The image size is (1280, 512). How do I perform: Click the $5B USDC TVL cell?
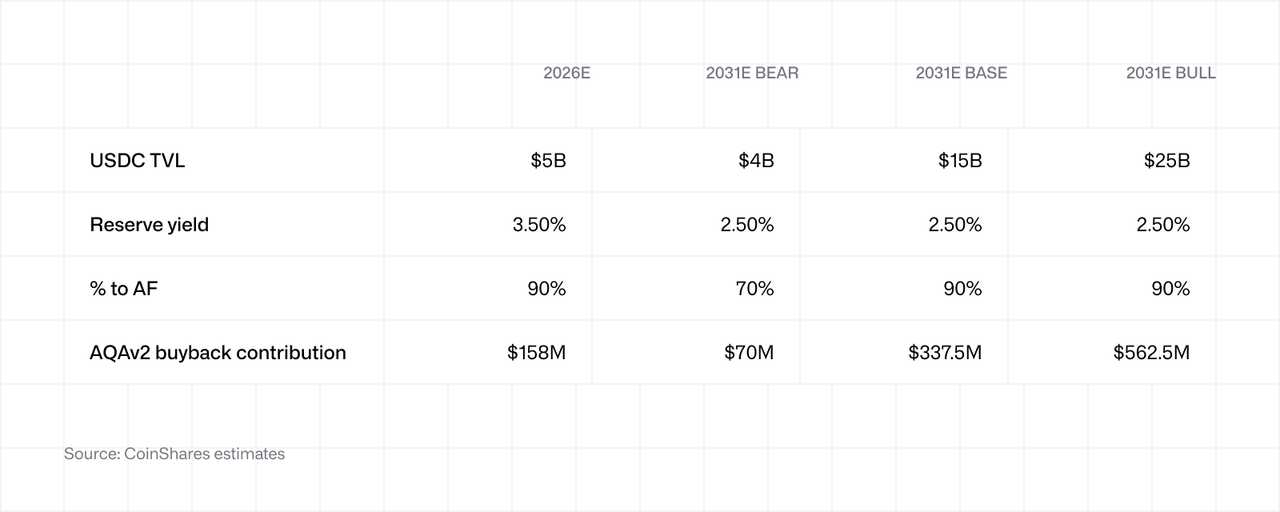[548, 160]
